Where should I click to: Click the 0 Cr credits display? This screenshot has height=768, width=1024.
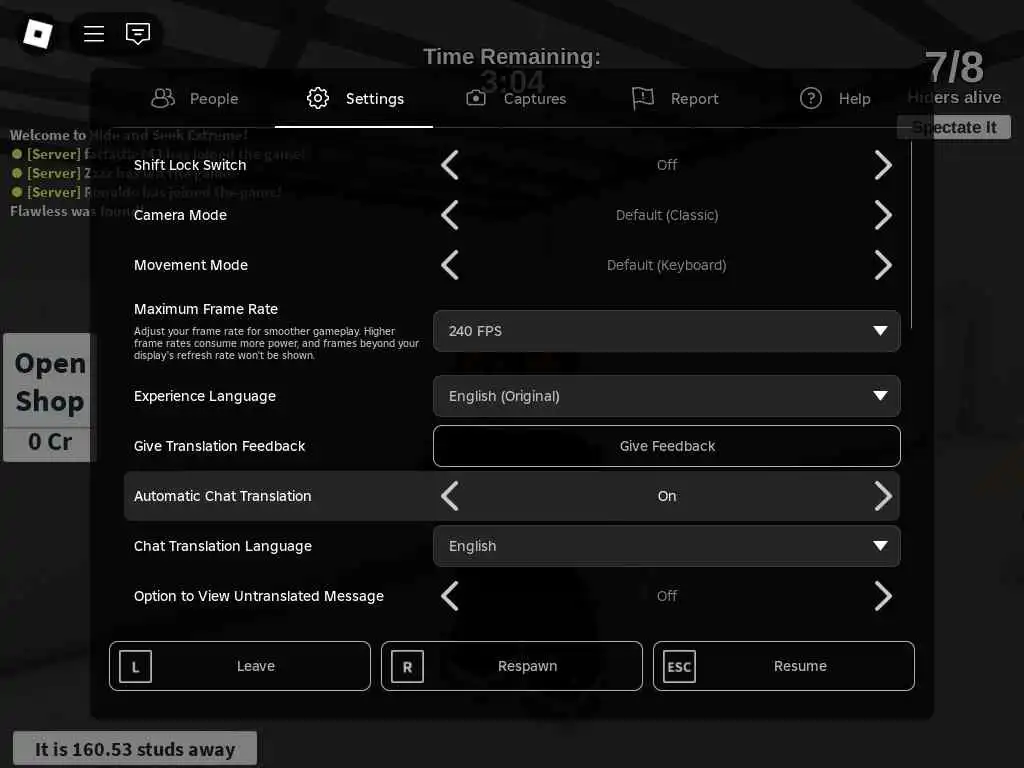pyautogui.click(x=50, y=442)
